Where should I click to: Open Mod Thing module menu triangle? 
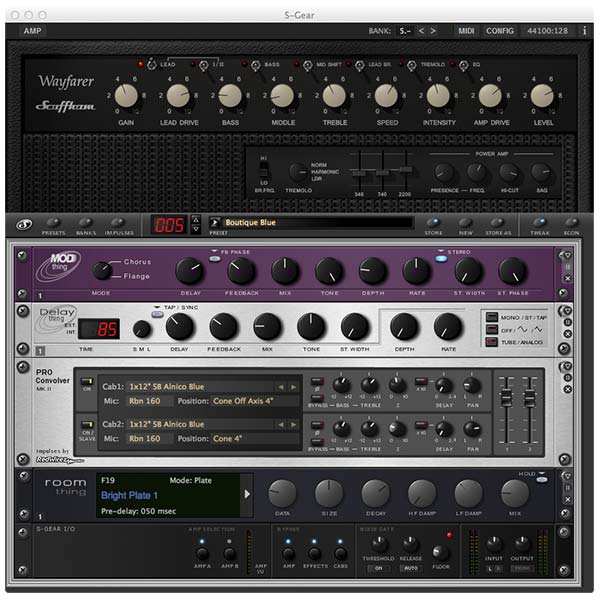566,255
